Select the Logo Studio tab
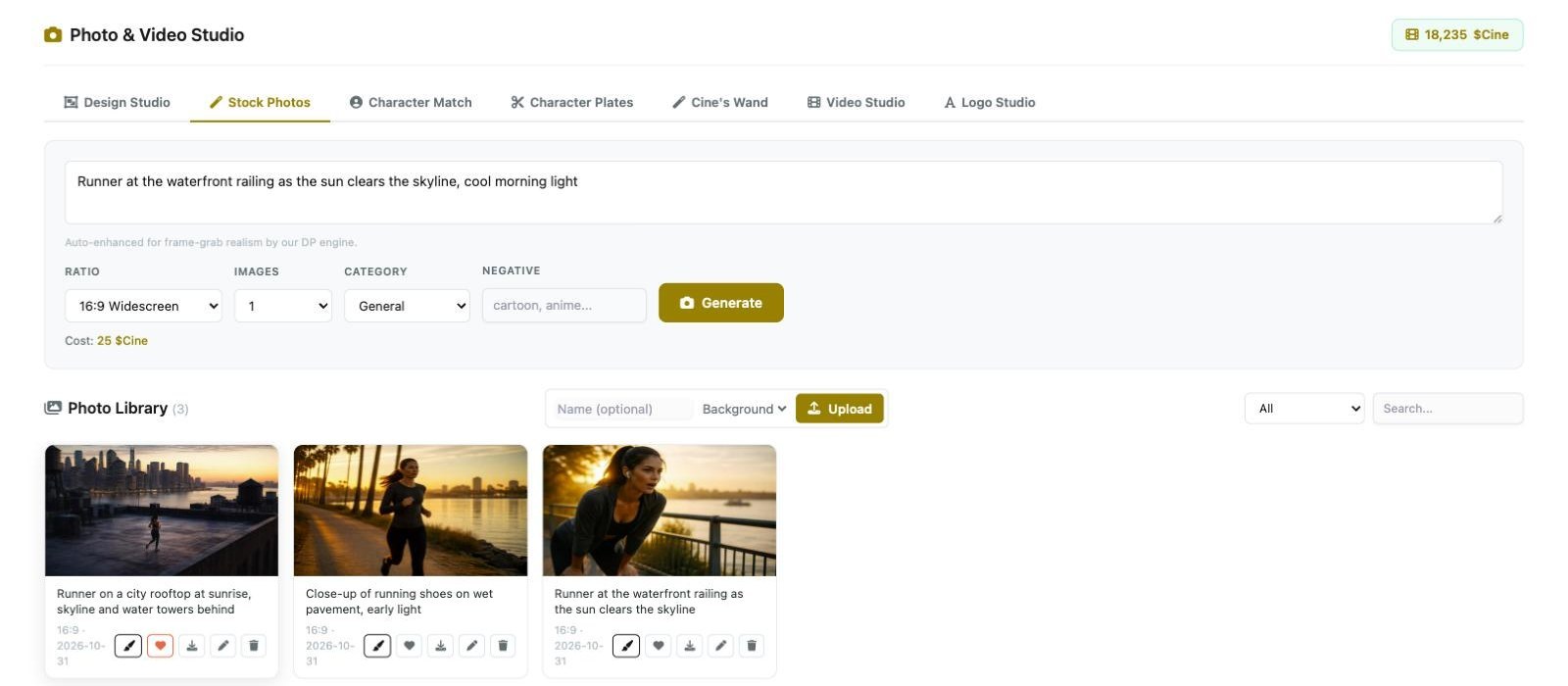 coord(990,102)
